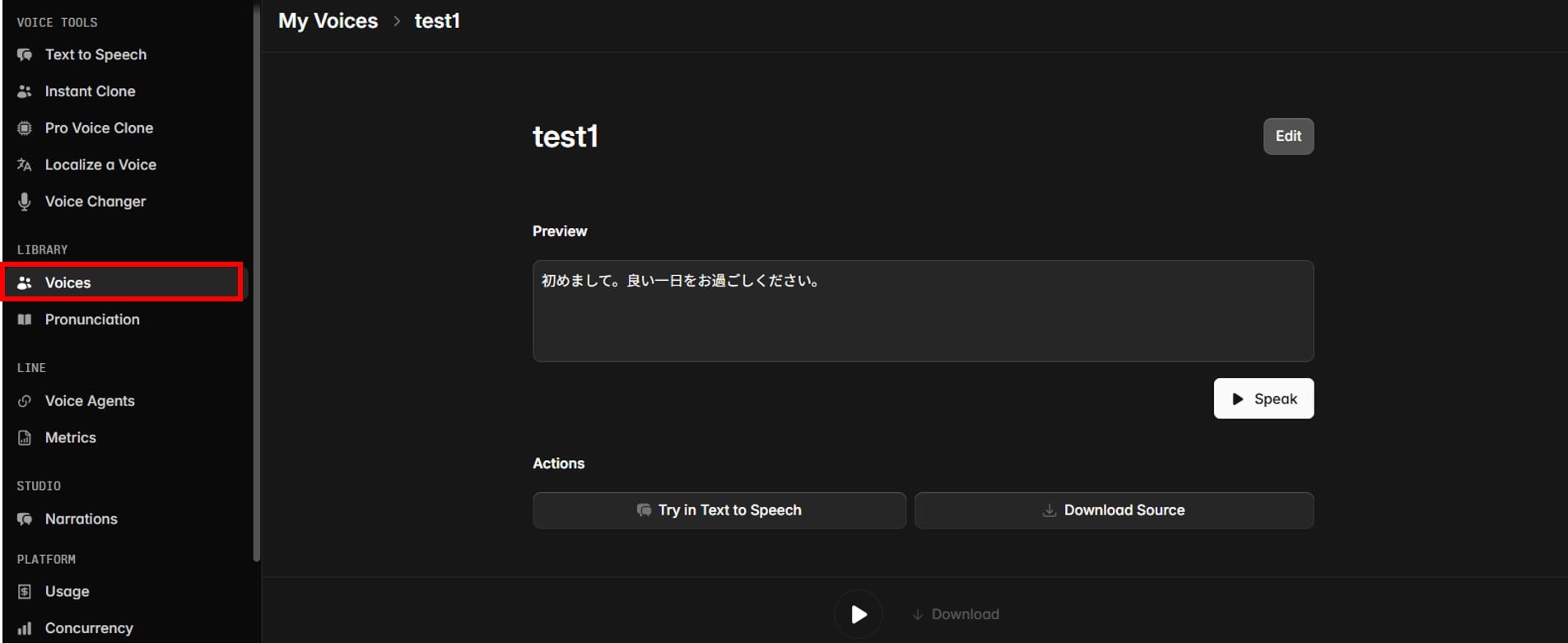Open the Pronunciation book icon
This screenshot has height=643, width=1568.
tap(25, 319)
